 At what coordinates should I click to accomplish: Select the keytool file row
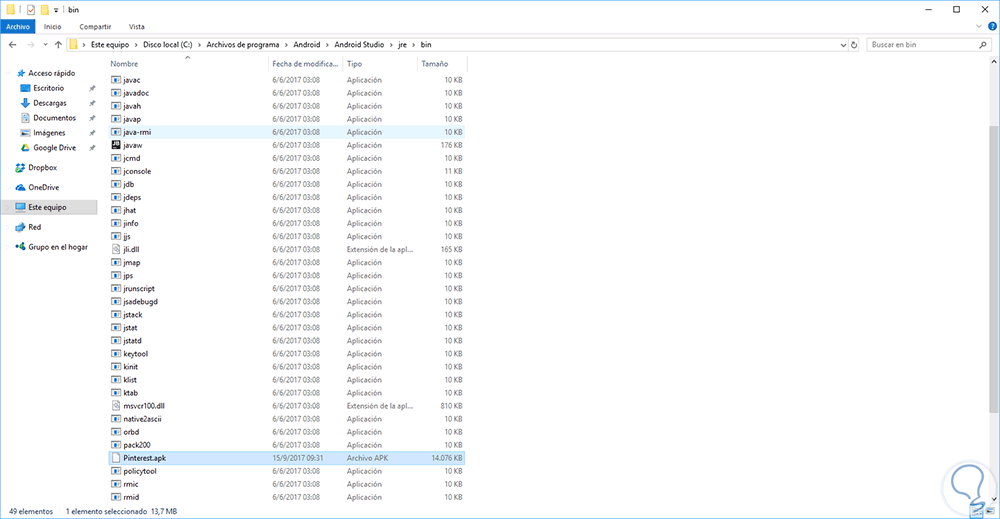[286, 354]
